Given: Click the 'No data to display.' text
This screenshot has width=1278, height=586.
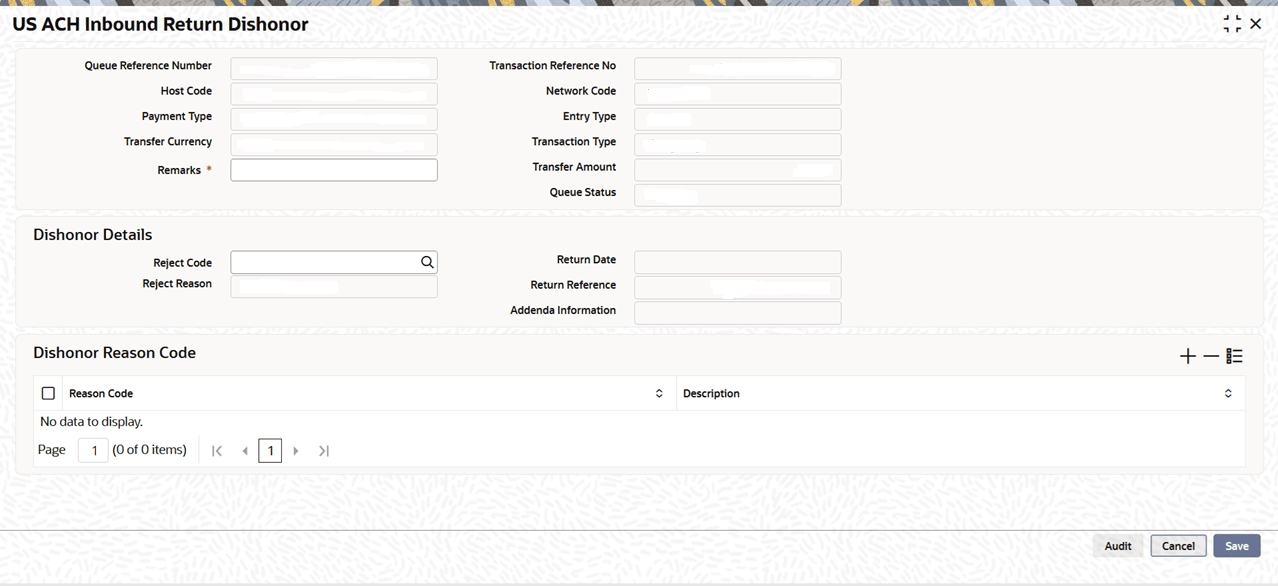Looking at the screenshot, I should pyautogui.click(x=92, y=422).
